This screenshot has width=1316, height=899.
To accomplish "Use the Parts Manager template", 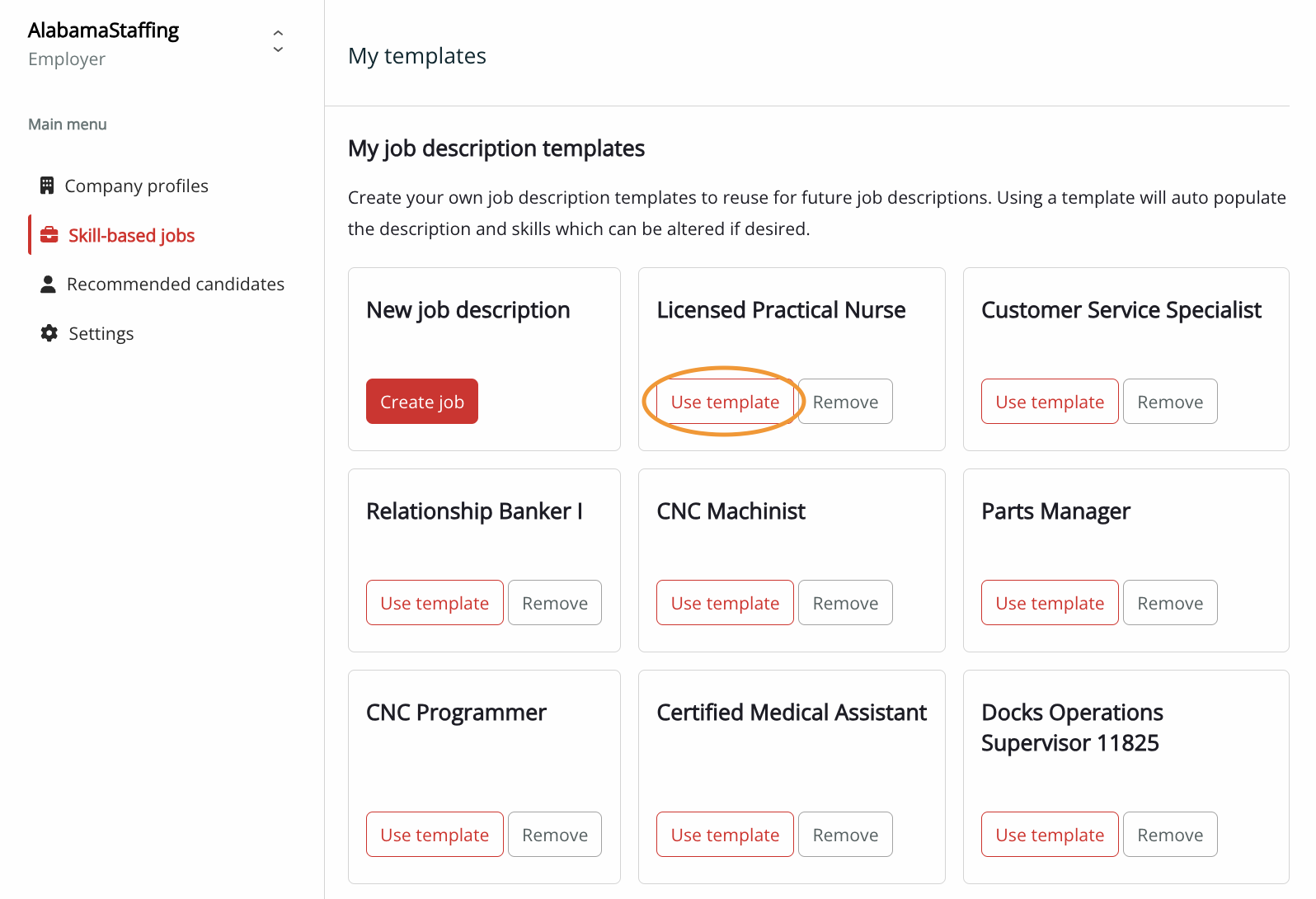I will click(x=1049, y=603).
